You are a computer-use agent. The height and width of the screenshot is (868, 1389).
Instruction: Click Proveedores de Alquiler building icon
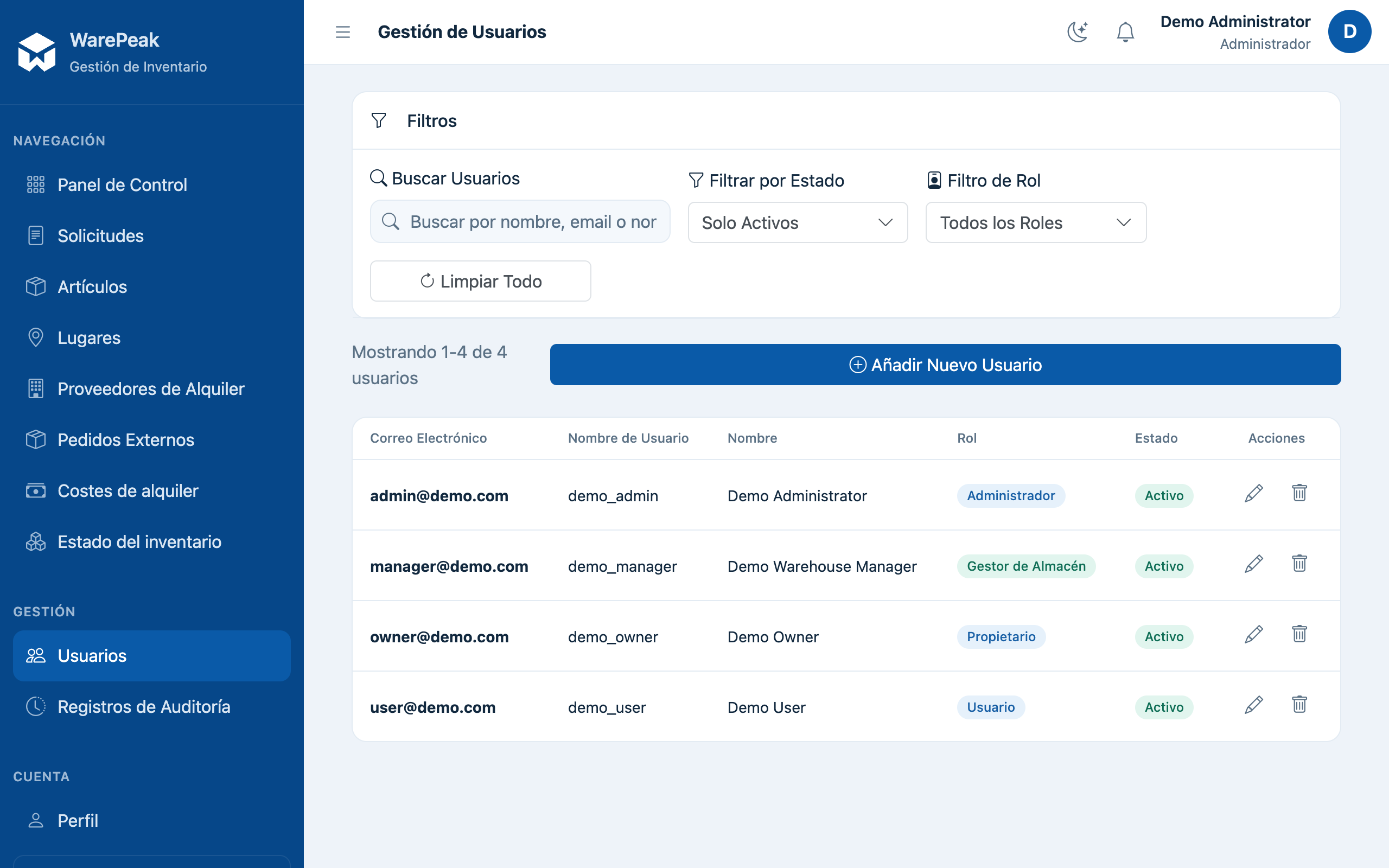coord(36,388)
